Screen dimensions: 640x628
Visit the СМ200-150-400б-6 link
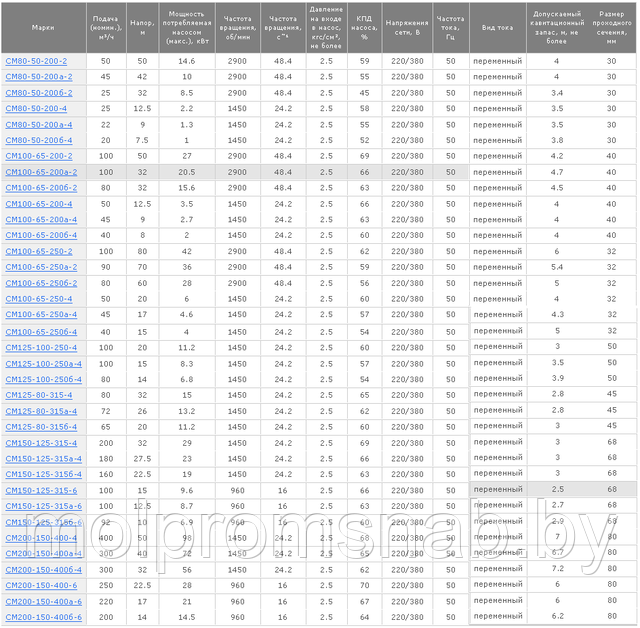44,617
